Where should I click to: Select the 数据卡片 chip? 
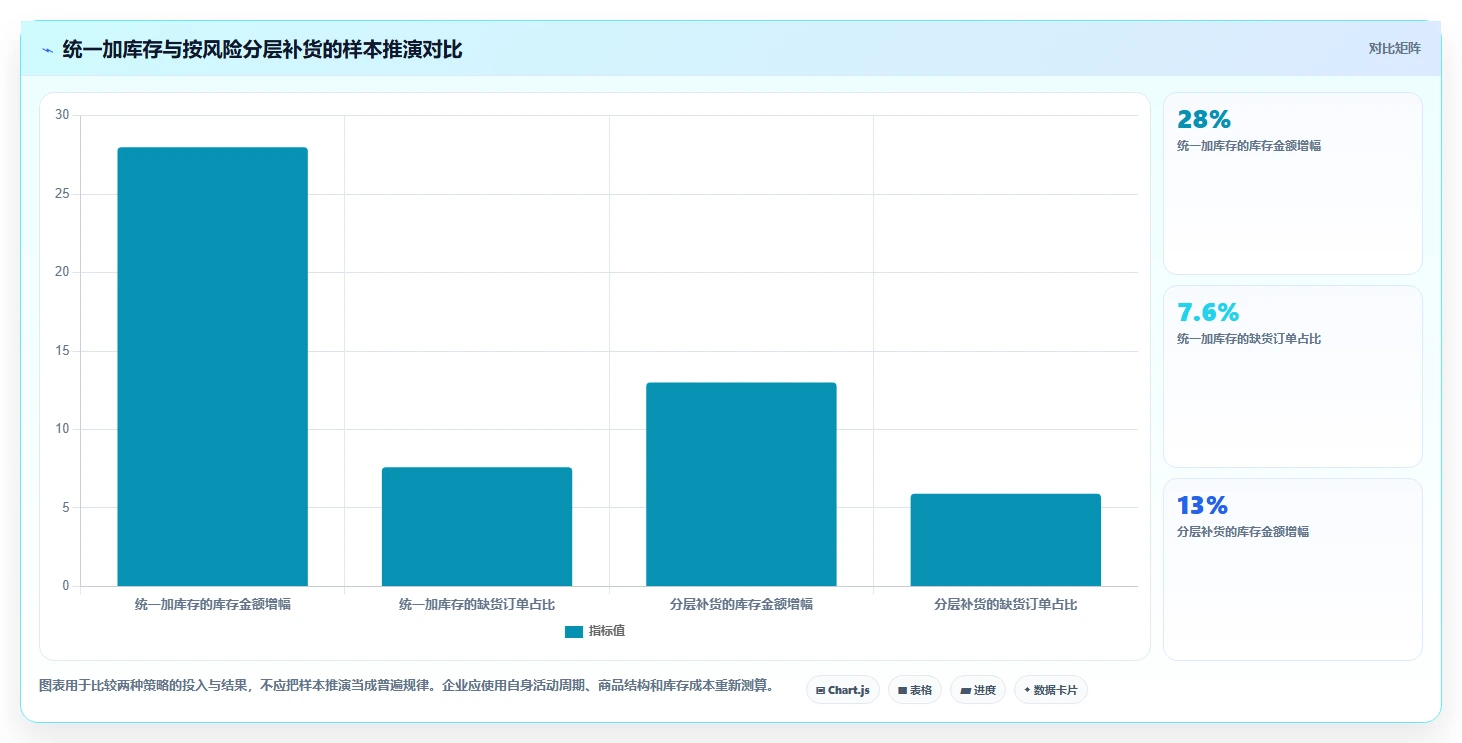pyautogui.click(x=1051, y=690)
